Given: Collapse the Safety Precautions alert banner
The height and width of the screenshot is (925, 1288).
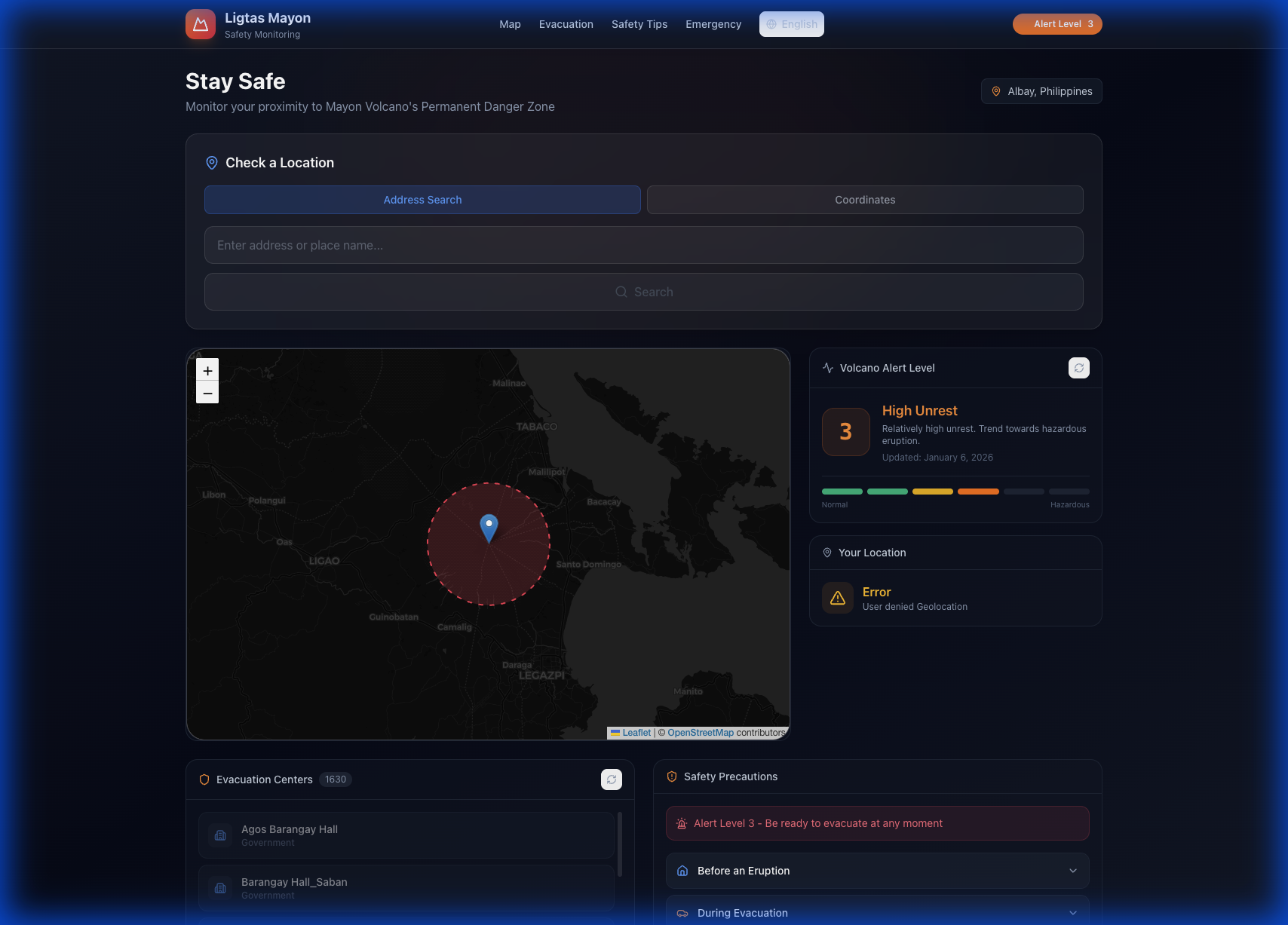Looking at the screenshot, I should (877, 822).
